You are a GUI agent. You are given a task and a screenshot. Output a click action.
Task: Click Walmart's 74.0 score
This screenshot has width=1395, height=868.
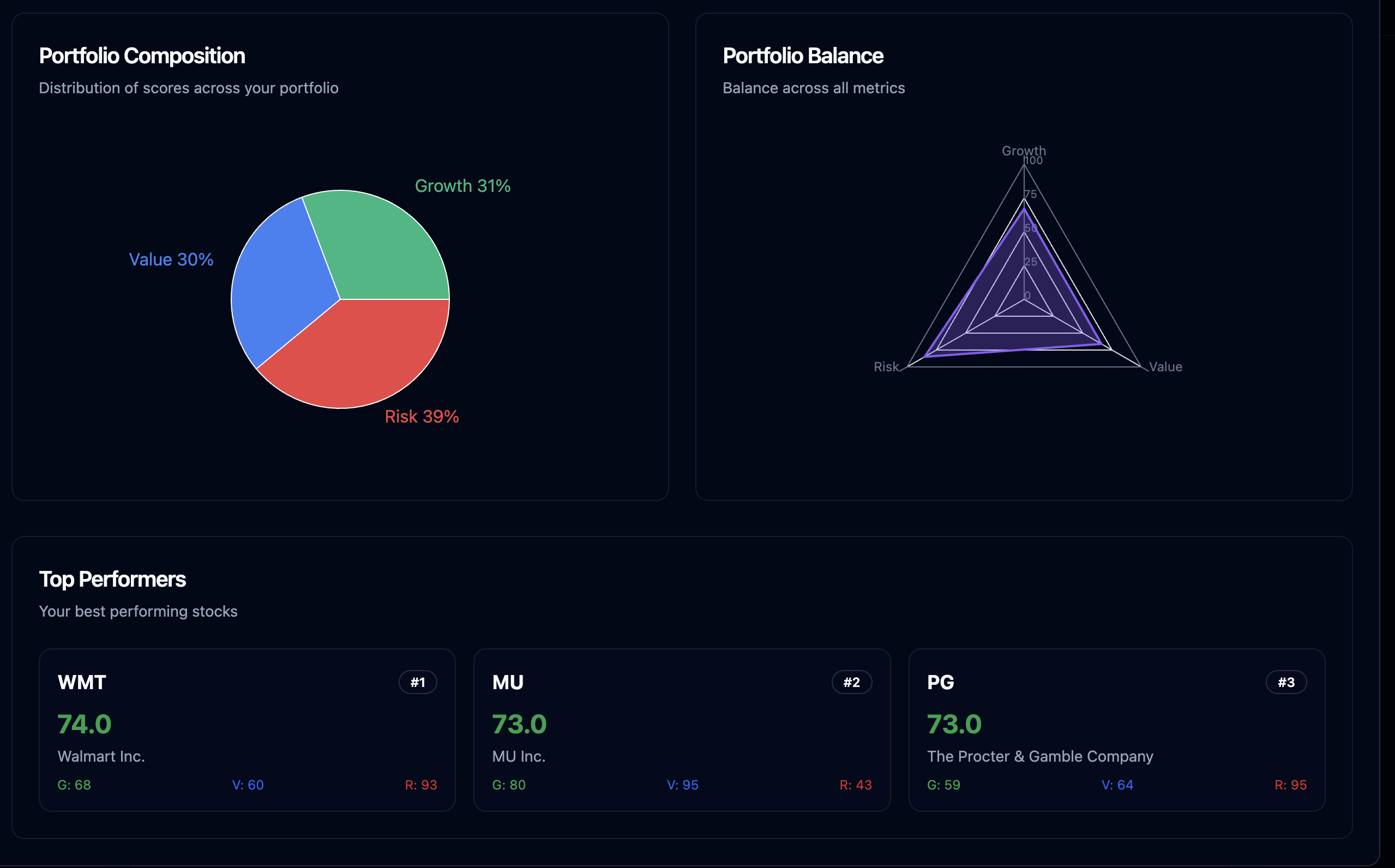coord(85,725)
